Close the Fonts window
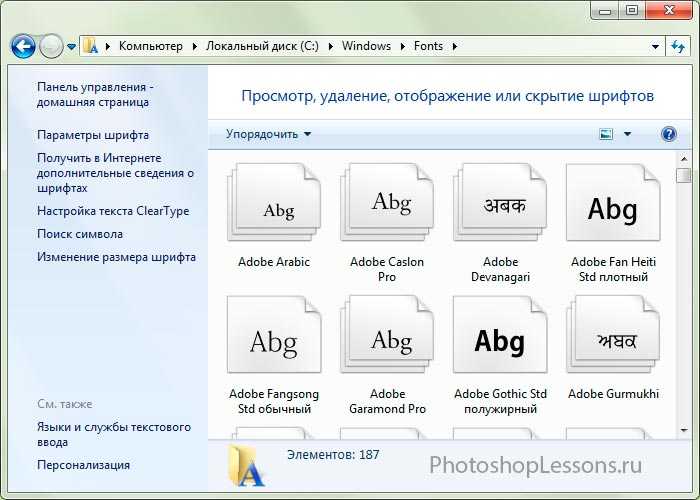The image size is (700, 500). pos(668,11)
